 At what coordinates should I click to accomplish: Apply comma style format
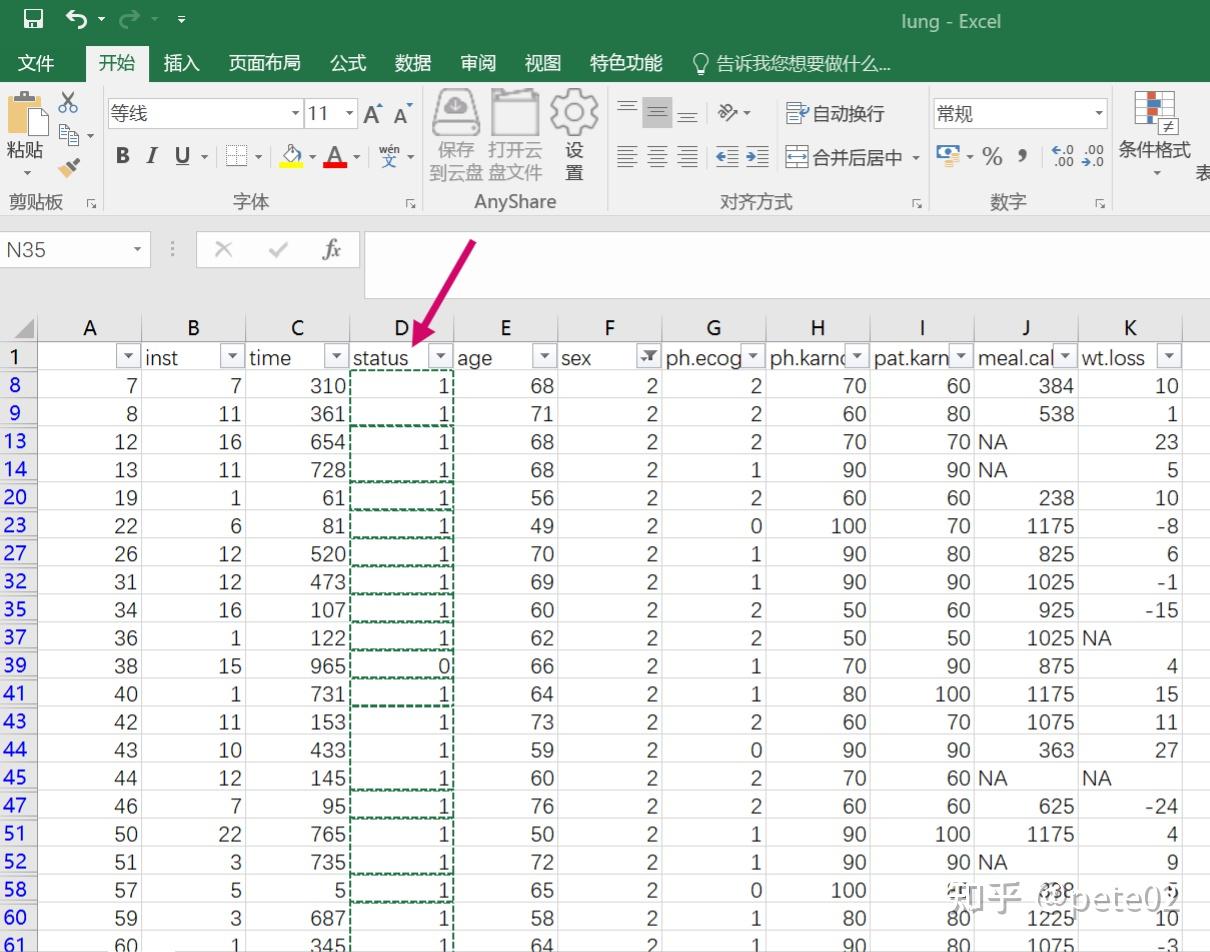(1022, 156)
